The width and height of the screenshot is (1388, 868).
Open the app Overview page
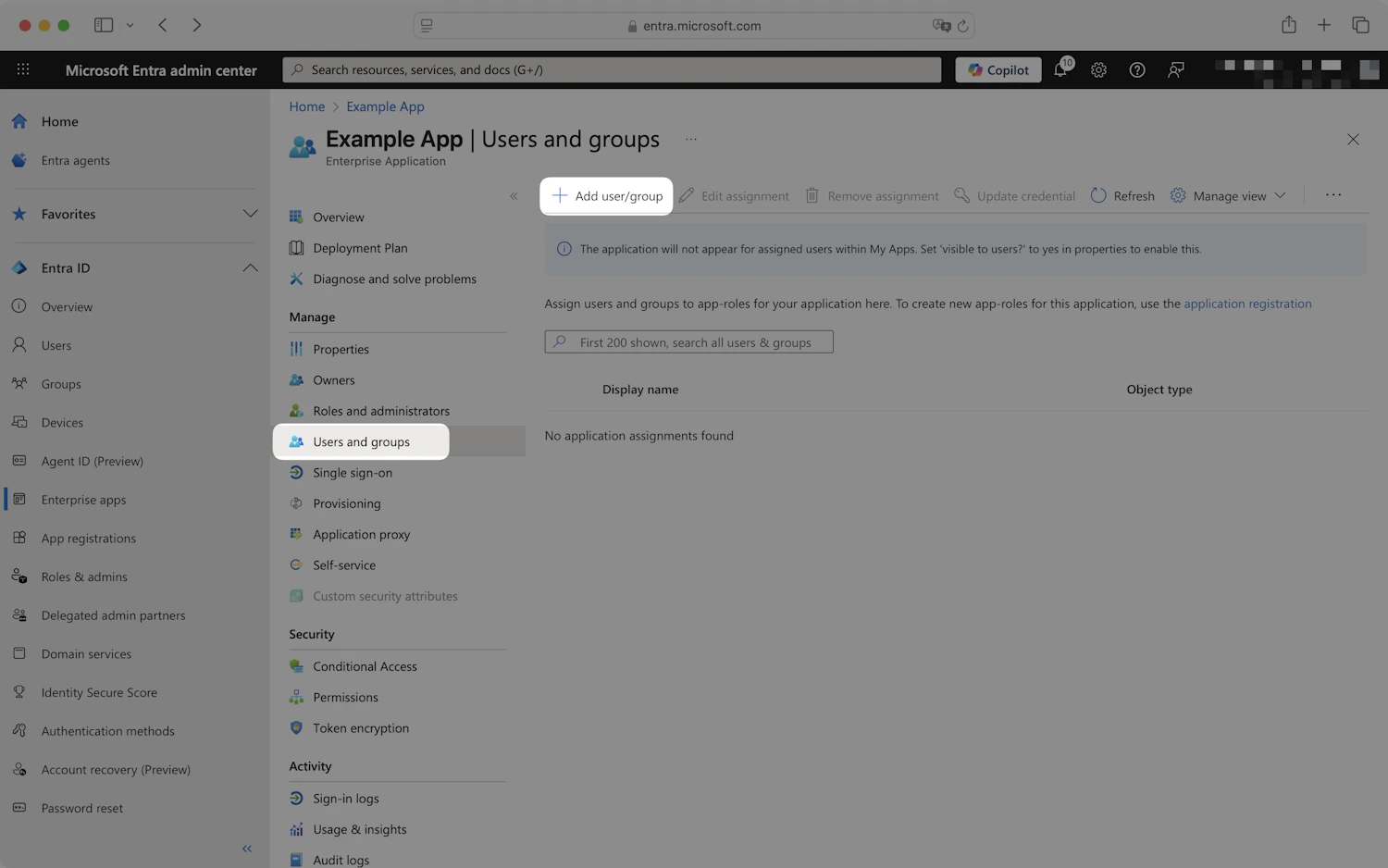pyautogui.click(x=338, y=217)
